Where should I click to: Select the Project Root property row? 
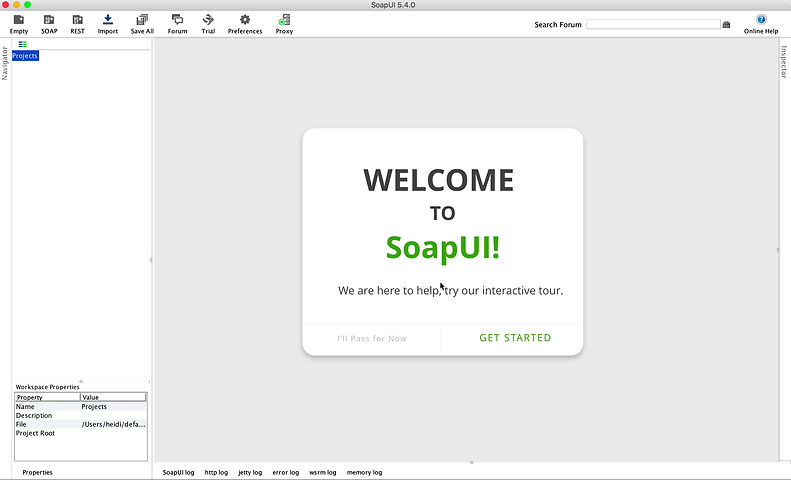[x=81, y=433]
